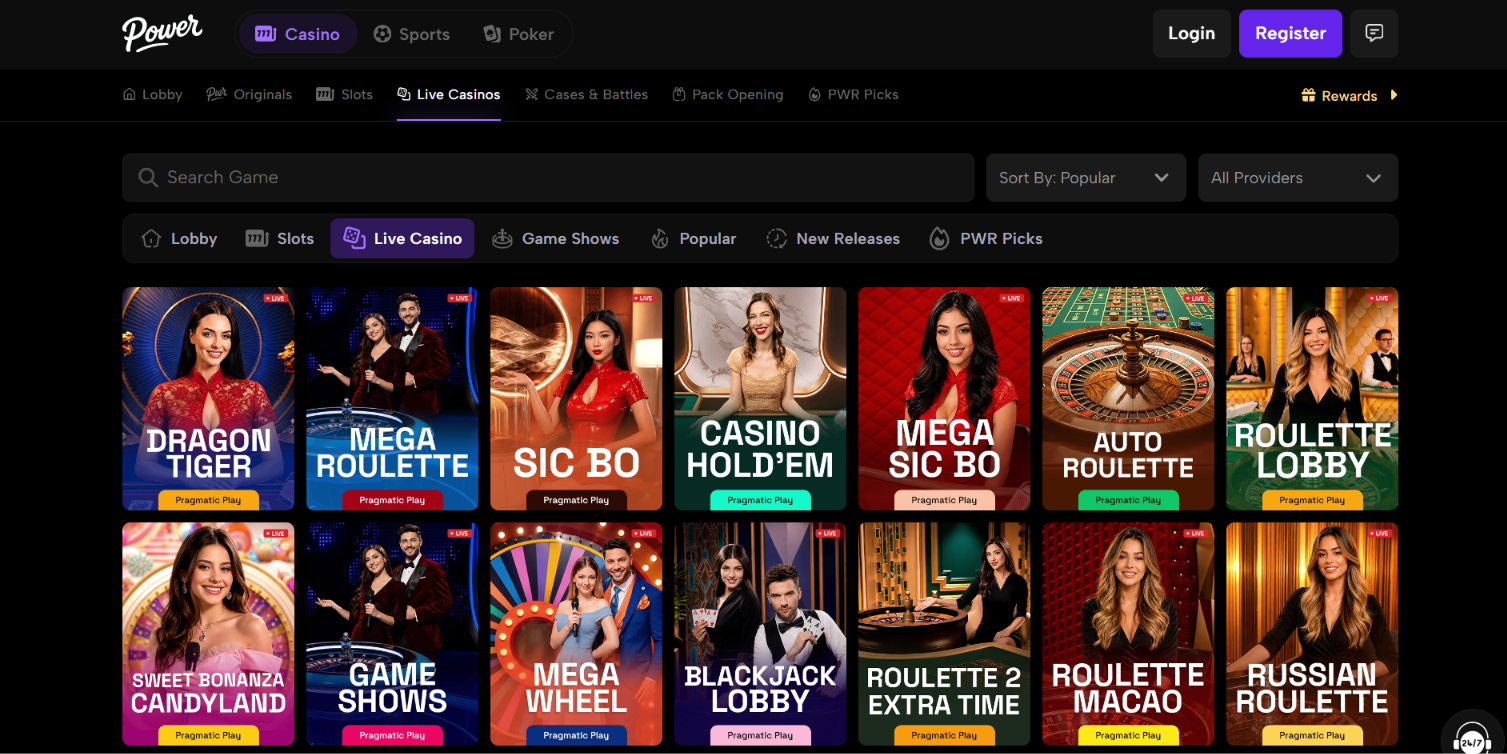Select Lobby filter tab
Image resolution: width=1507 pixels, height=754 pixels.
click(179, 238)
